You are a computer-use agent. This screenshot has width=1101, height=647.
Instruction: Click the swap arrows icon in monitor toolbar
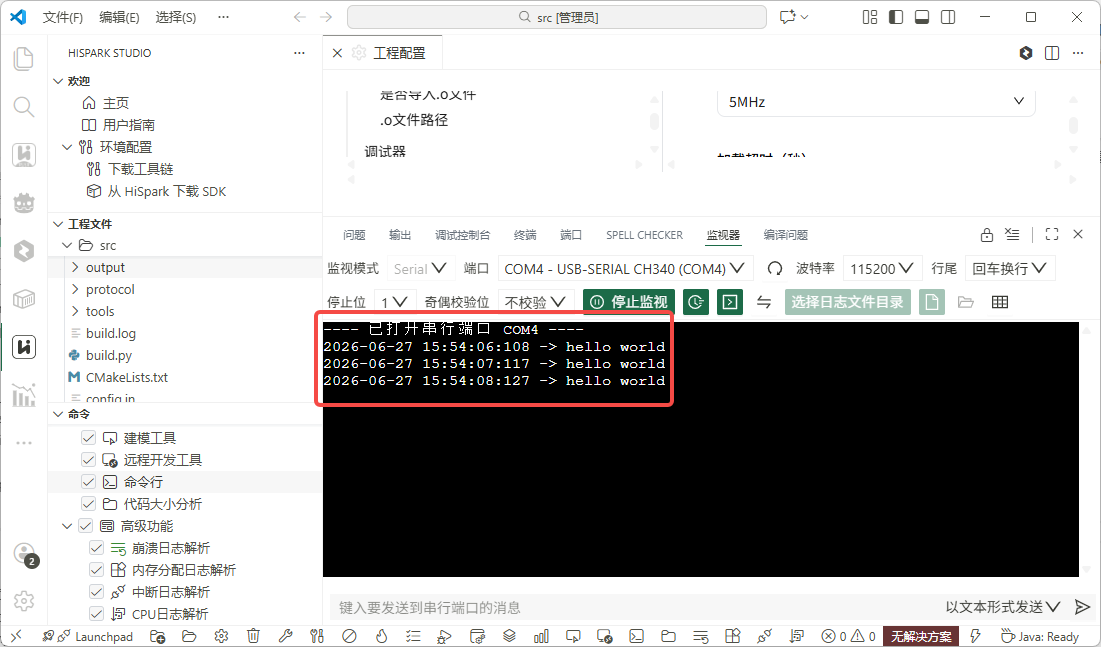(x=764, y=302)
